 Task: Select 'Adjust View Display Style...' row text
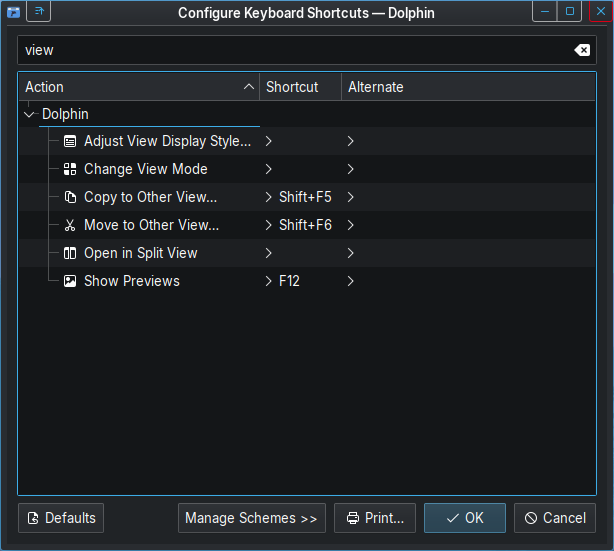[168, 141]
